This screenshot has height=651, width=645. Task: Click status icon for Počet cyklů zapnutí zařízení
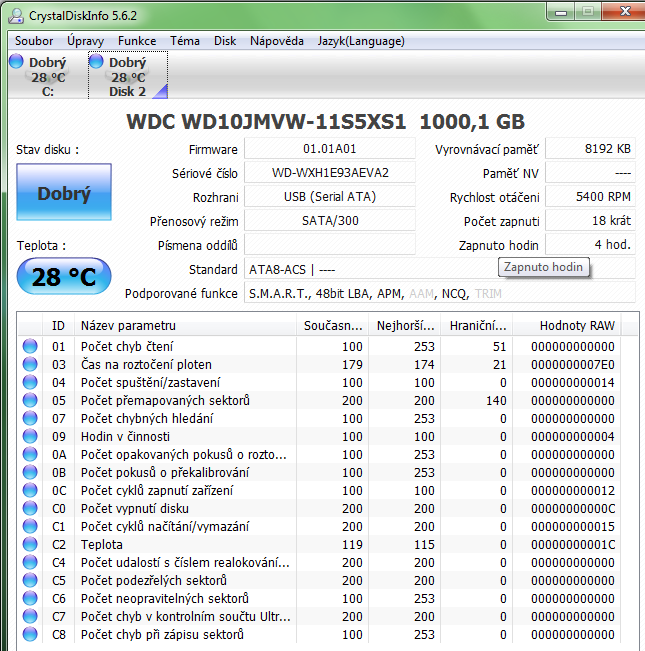[30, 490]
